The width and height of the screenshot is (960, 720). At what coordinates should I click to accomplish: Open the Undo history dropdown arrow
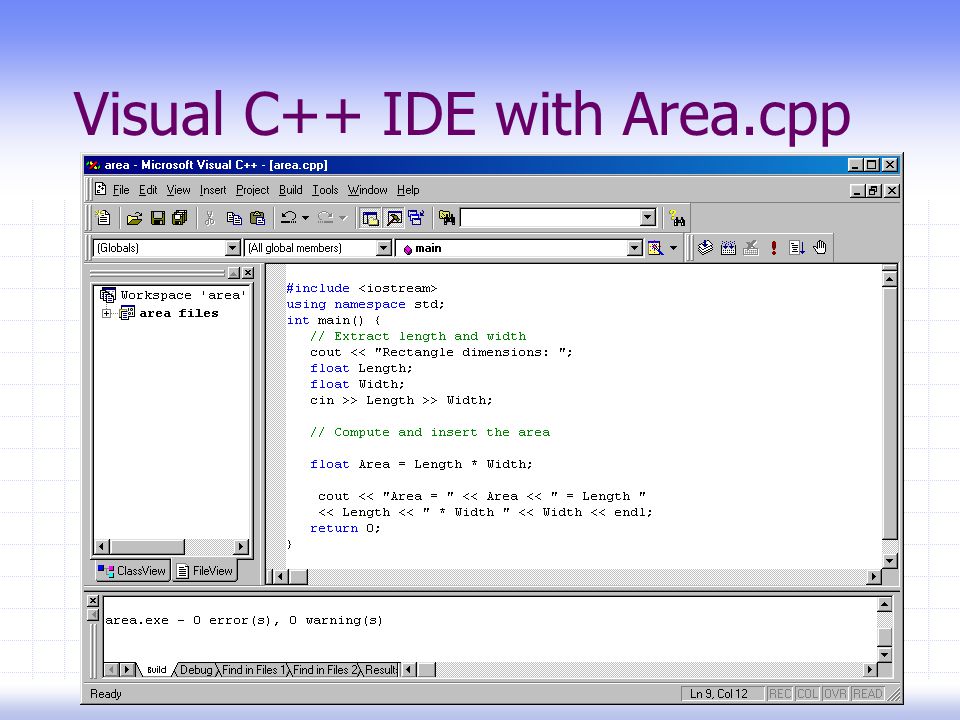pyautogui.click(x=306, y=218)
